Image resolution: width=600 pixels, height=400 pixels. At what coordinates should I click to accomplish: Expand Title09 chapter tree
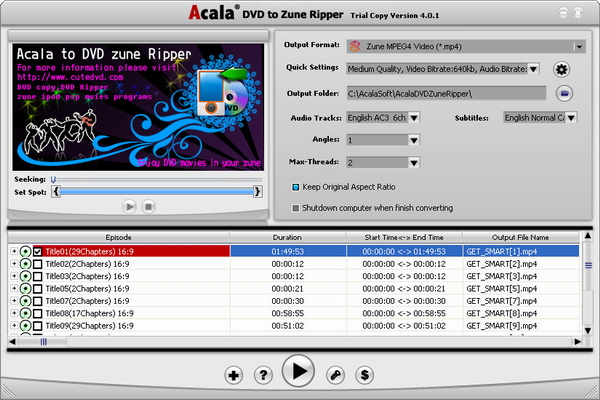tap(14, 325)
